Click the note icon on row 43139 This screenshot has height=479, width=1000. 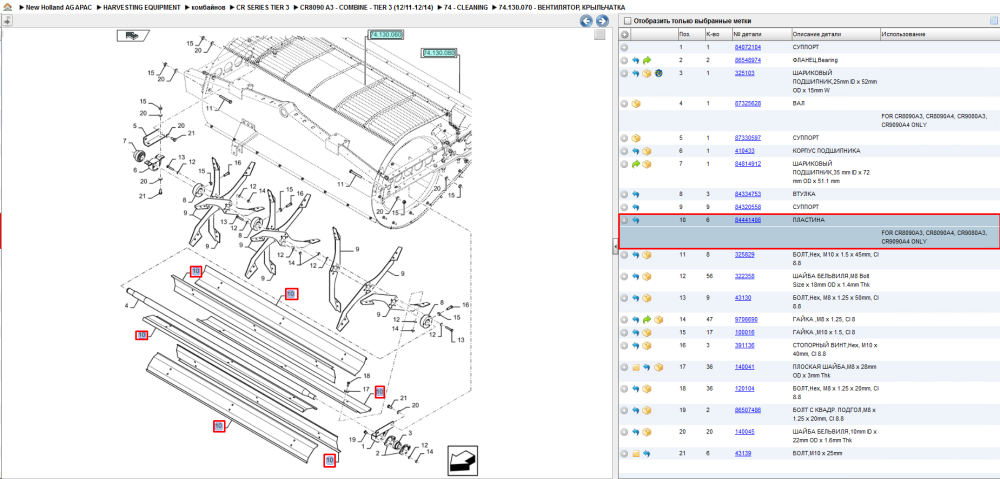coord(636,453)
